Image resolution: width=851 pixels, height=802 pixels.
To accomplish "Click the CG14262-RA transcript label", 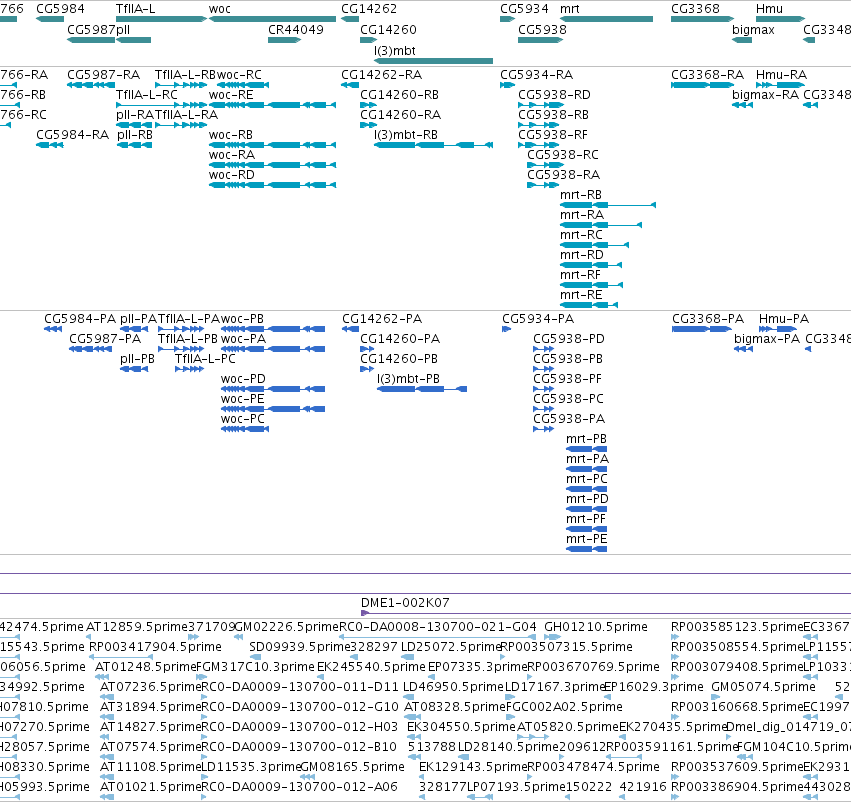I will [381, 74].
